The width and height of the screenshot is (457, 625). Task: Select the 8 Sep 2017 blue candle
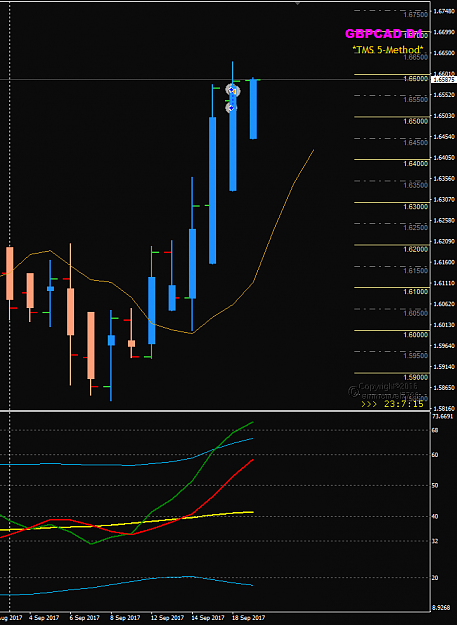pos(111,340)
